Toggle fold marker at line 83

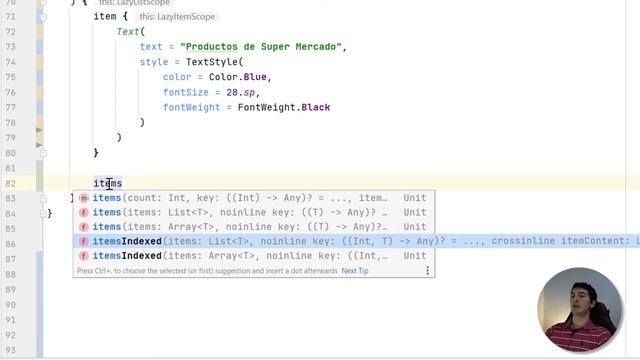click(x=43, y=198)
